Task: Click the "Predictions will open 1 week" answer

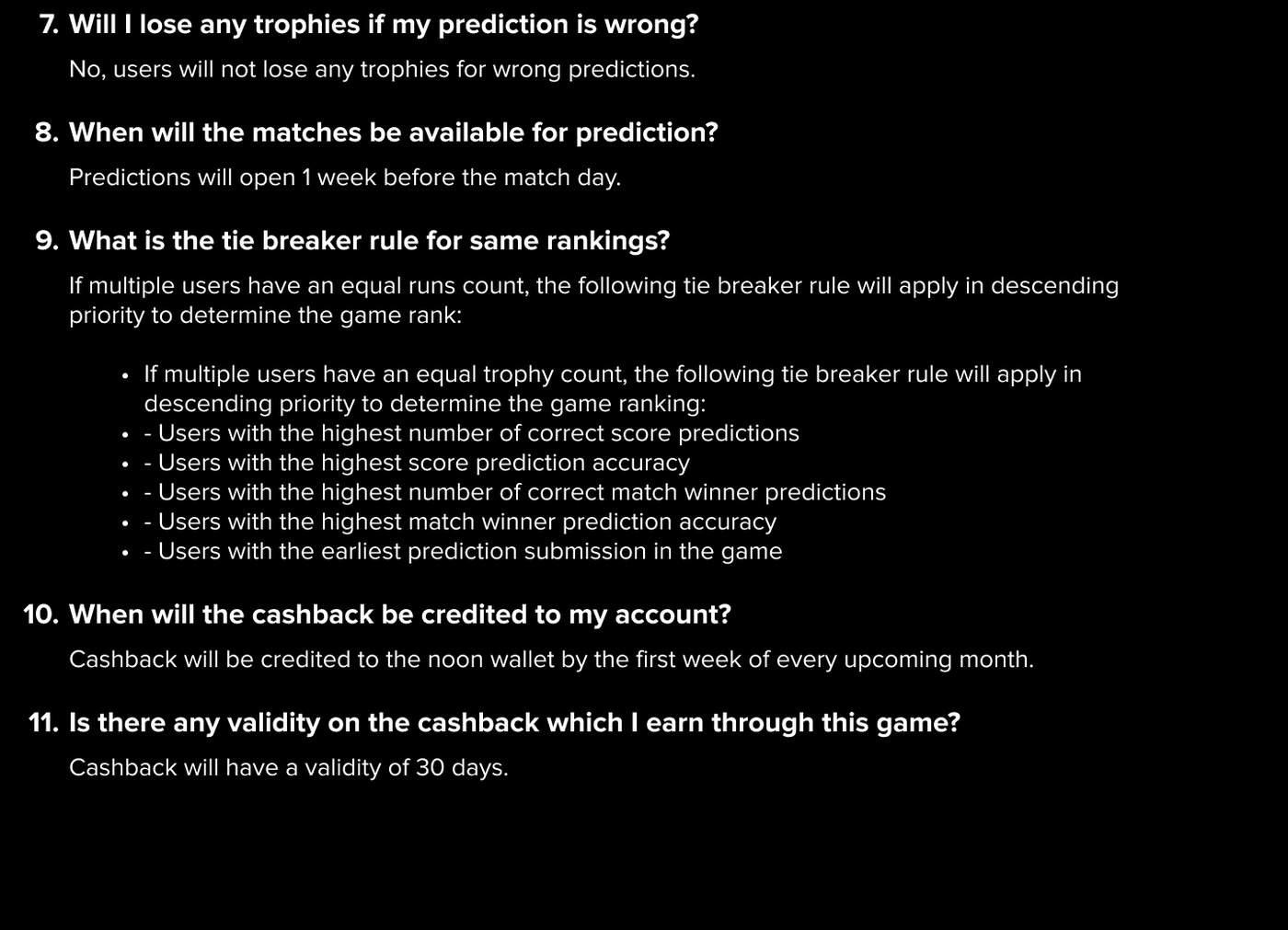Action: [345, 177]
